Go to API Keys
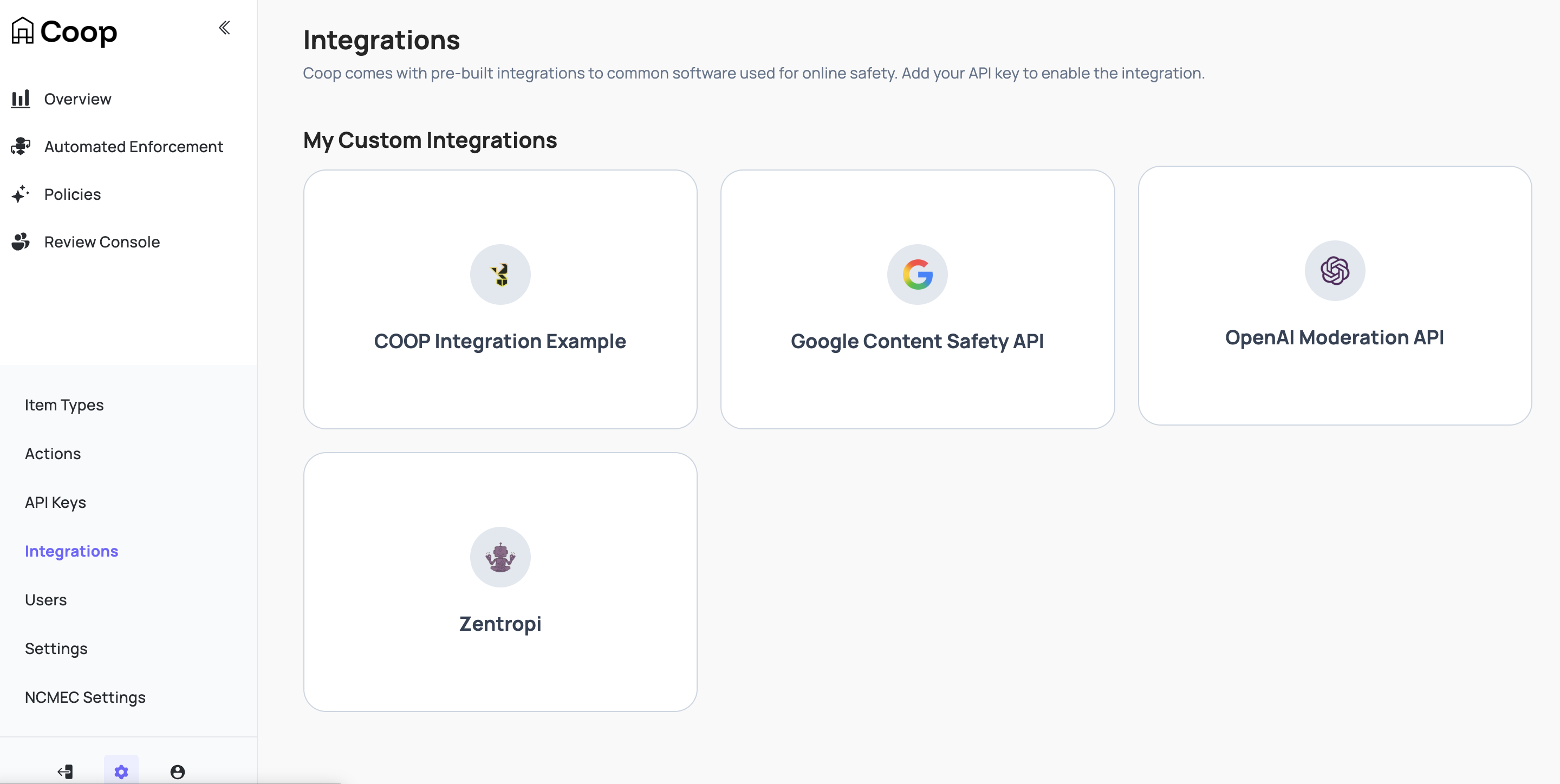The width and height of the screenshot is (1560, 784). point(55,502)
